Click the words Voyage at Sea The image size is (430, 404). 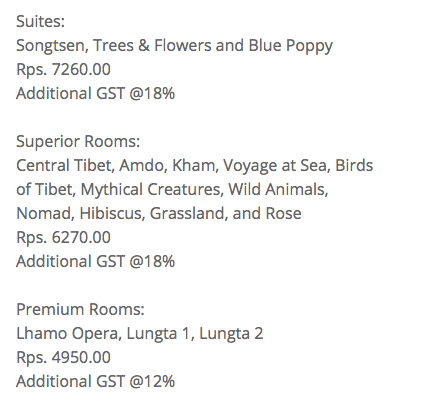pos(277,166)
